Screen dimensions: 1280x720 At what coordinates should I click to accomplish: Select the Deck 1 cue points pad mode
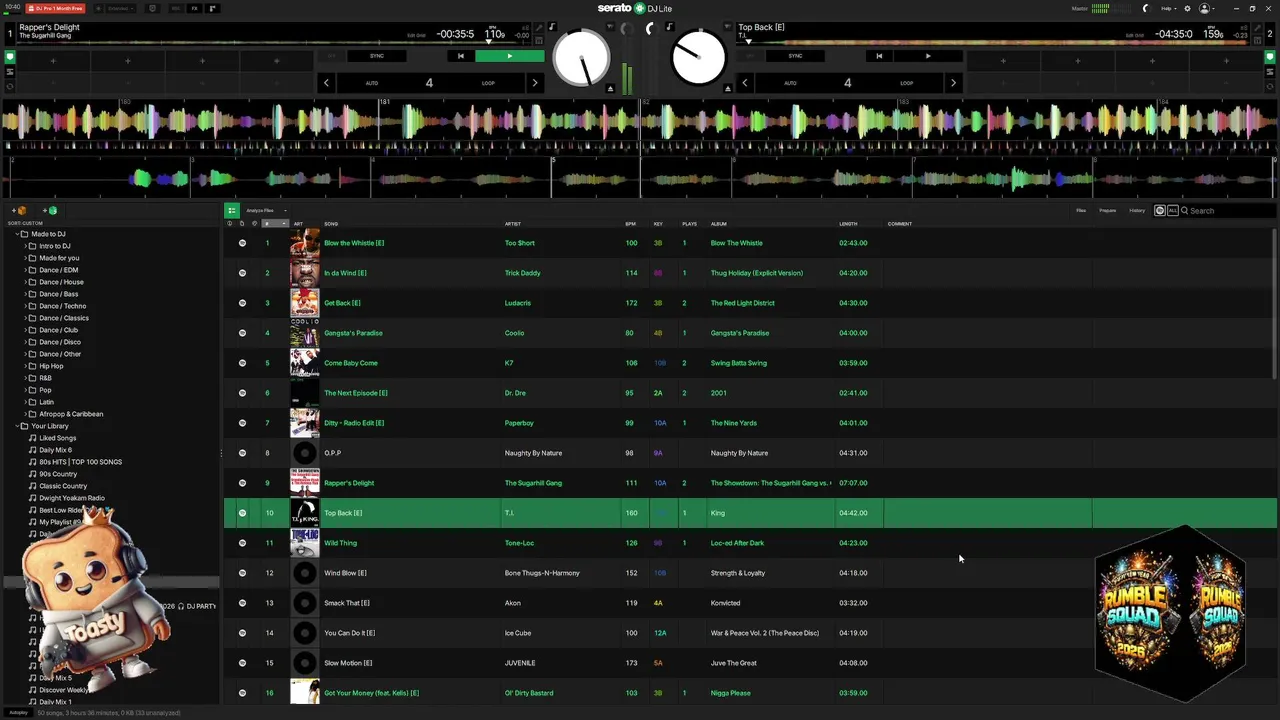[x=10, y=57]
